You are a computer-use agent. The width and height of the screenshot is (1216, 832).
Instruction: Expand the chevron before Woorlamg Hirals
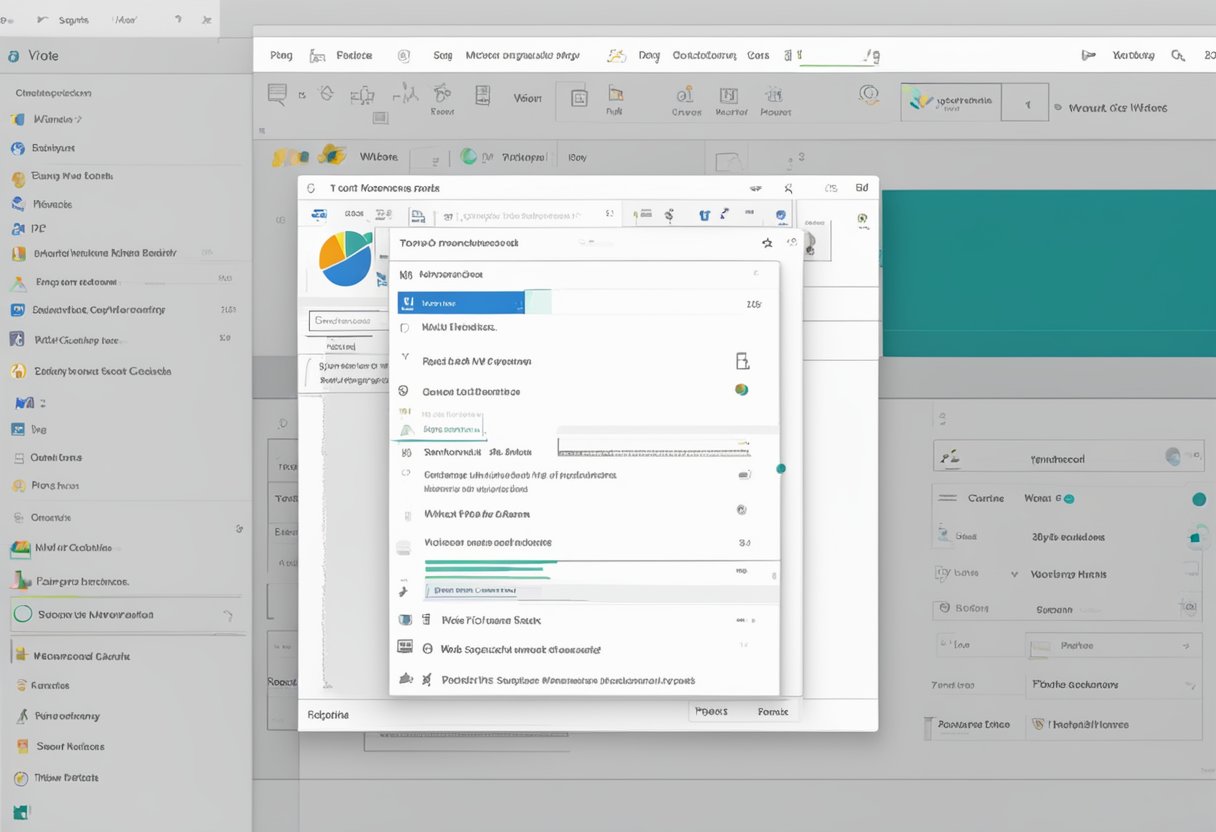1014,575
